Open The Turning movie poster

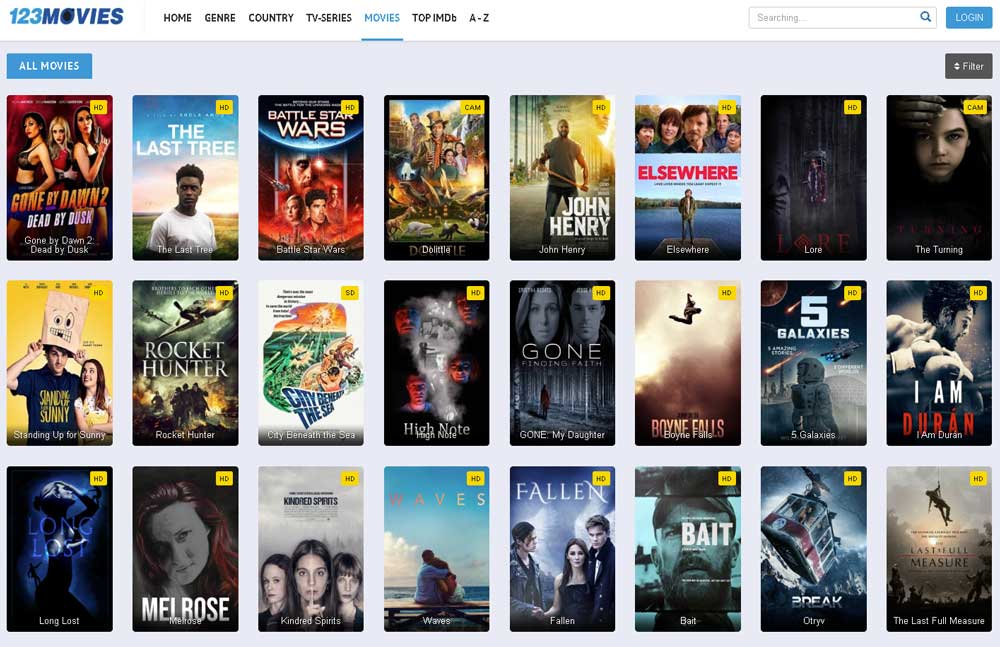click(x=939, y=177)
